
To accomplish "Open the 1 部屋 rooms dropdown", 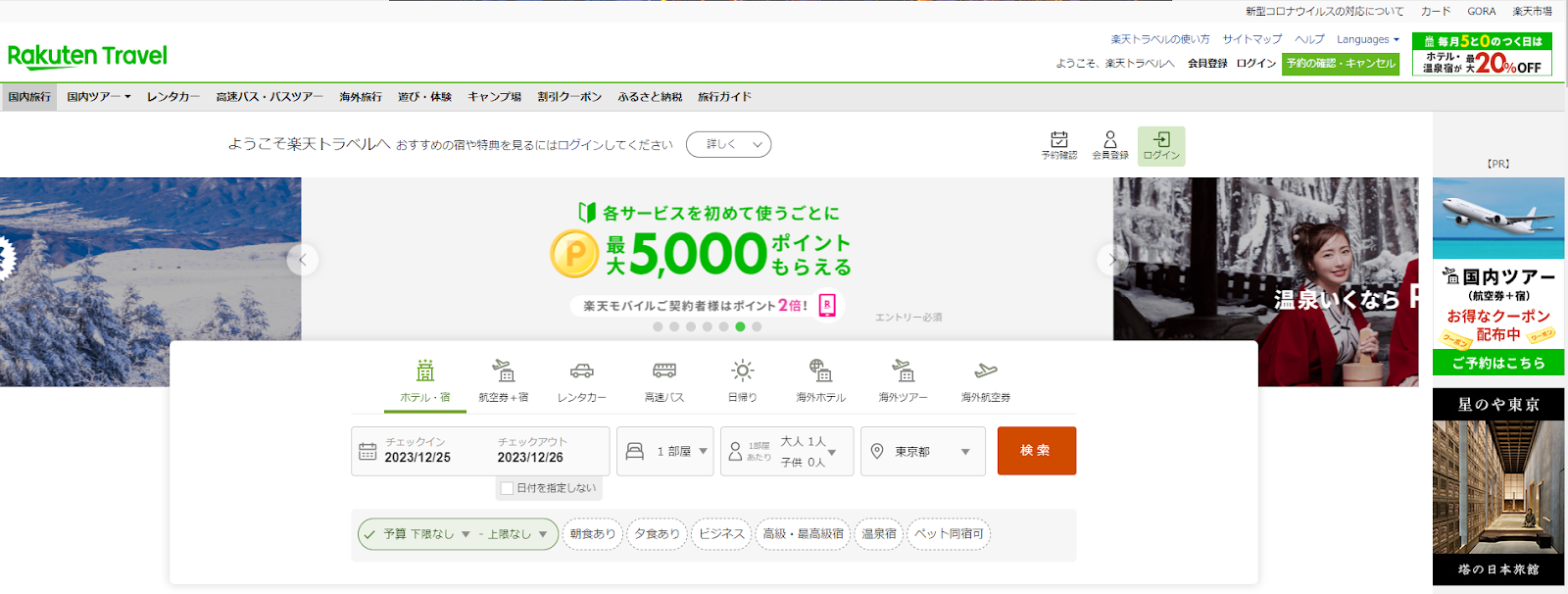I will point(665,451).
